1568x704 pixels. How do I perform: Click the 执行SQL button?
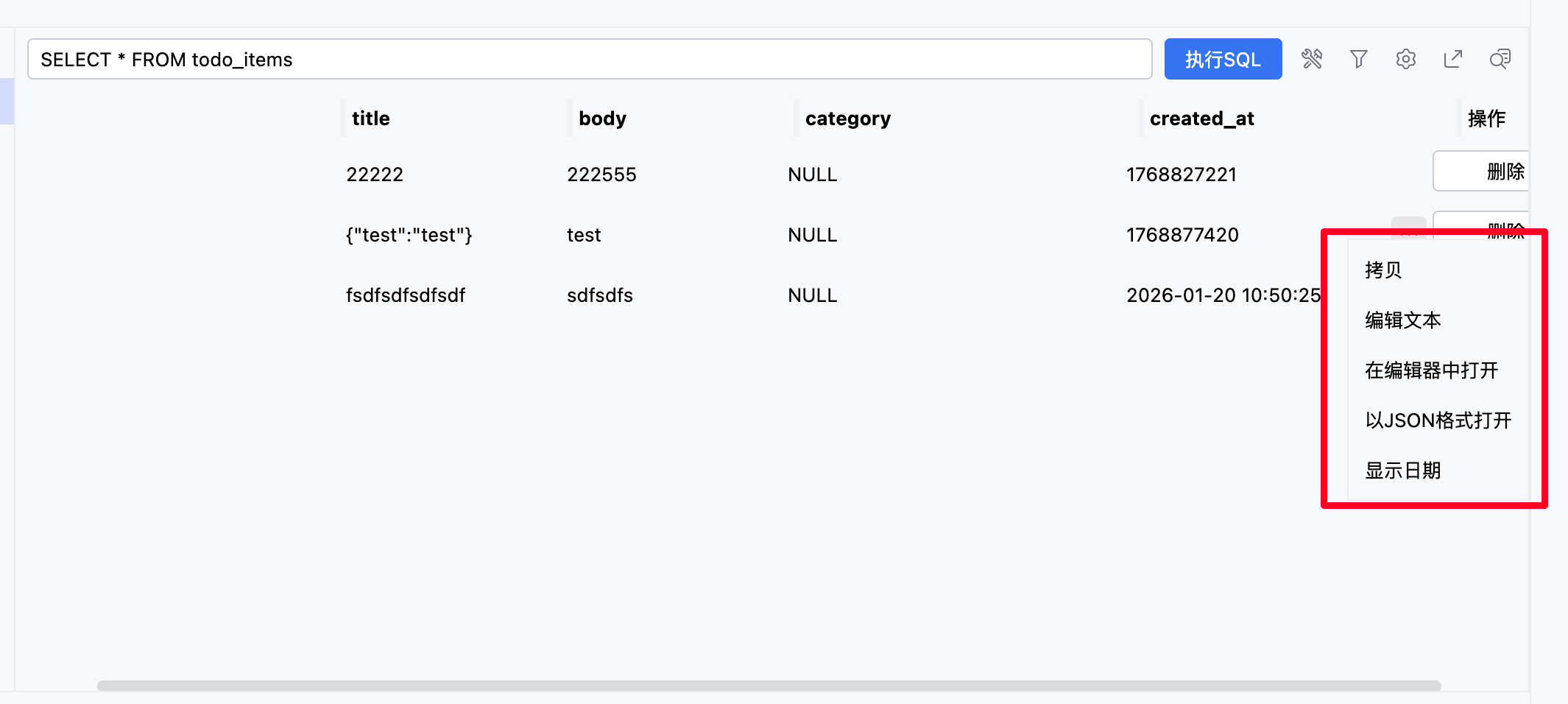click(x=1223, y=59)
